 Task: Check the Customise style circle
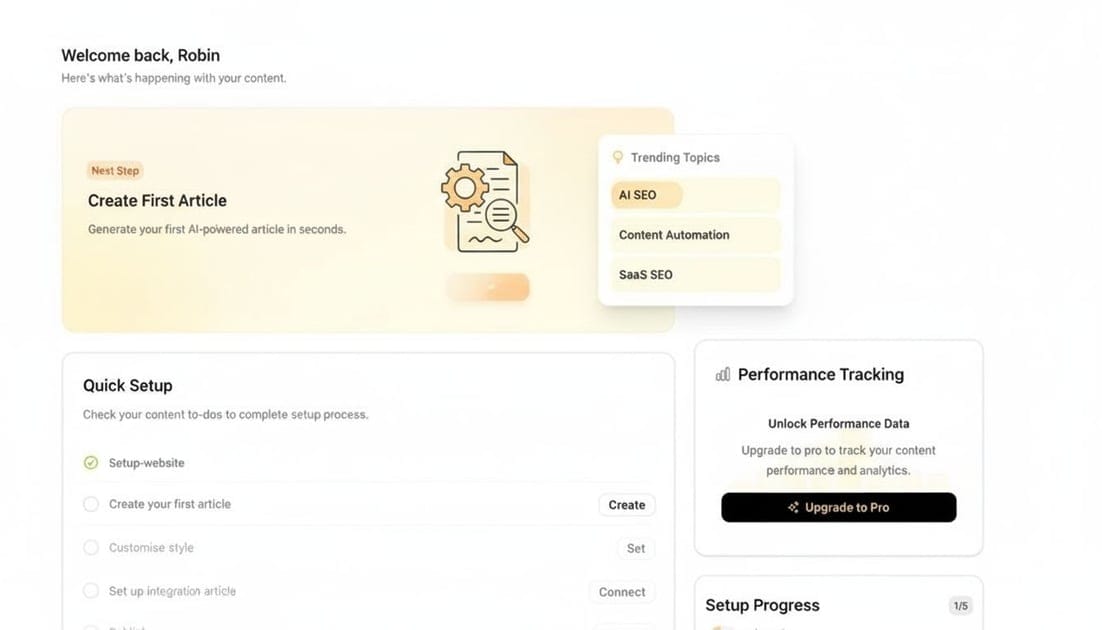click(x=90, y=547)
